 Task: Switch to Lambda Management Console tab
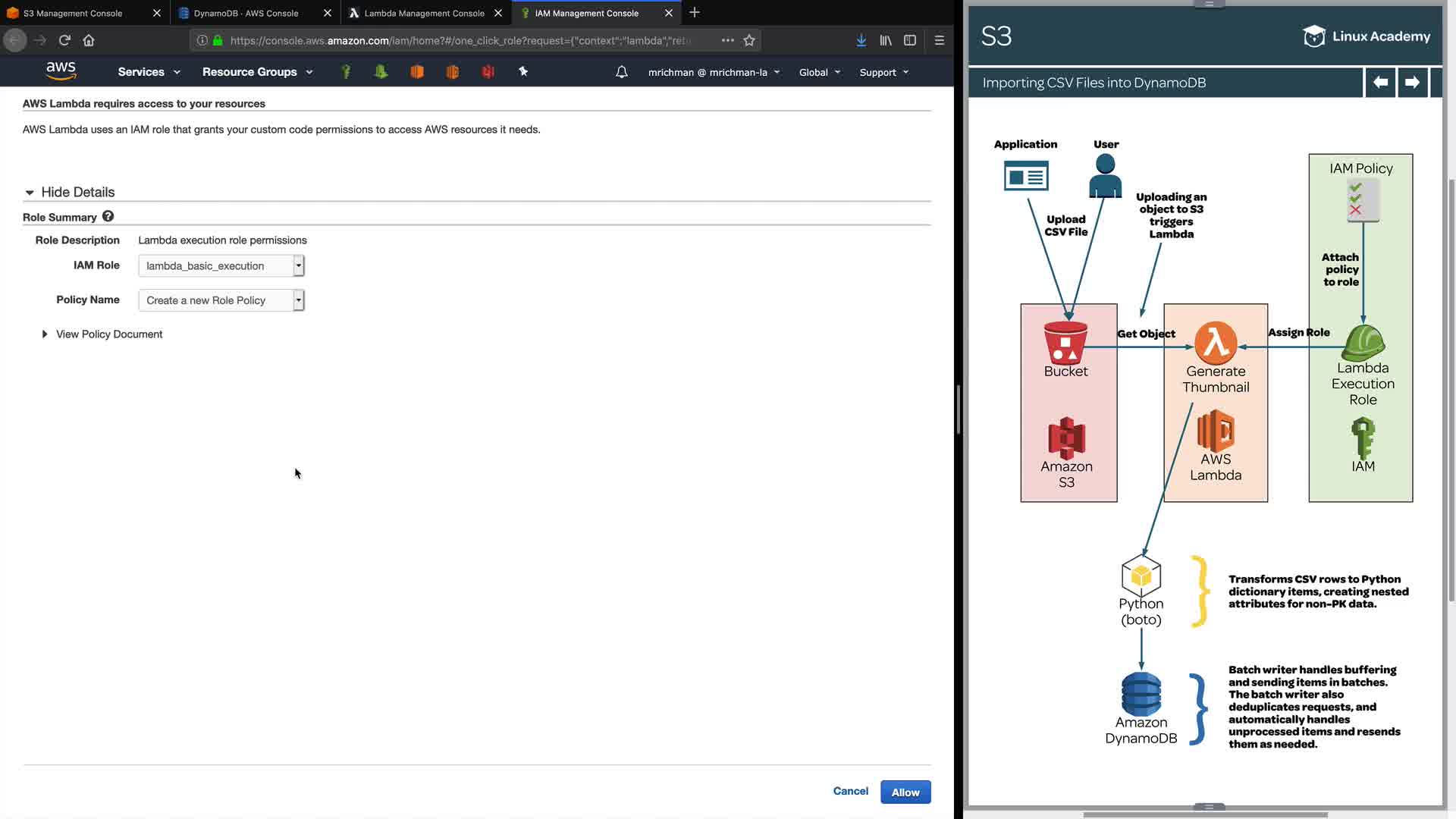(424, 13)
